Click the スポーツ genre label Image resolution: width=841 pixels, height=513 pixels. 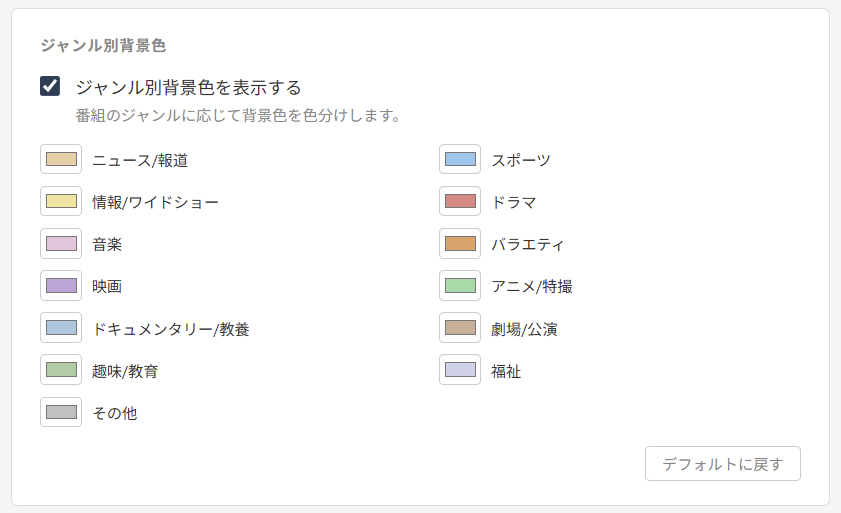click(521, 160)
